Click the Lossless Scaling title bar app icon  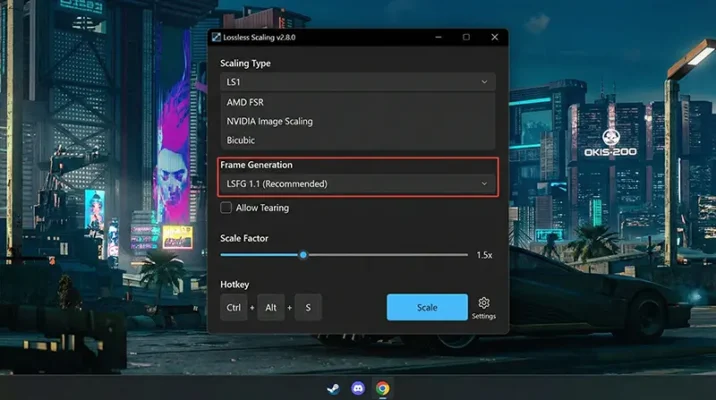pyautogui.click(x=216, y=37)
